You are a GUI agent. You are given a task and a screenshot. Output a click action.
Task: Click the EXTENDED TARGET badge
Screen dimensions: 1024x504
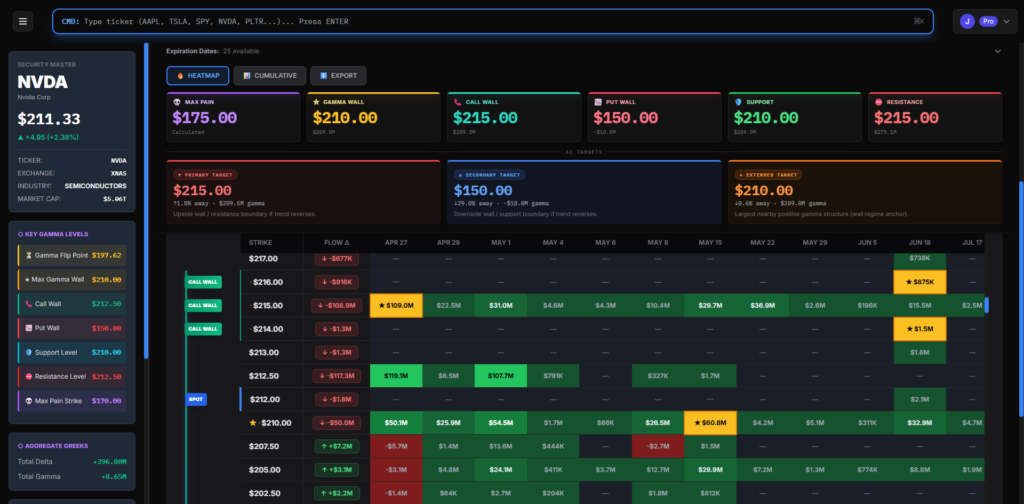(768, 175)
